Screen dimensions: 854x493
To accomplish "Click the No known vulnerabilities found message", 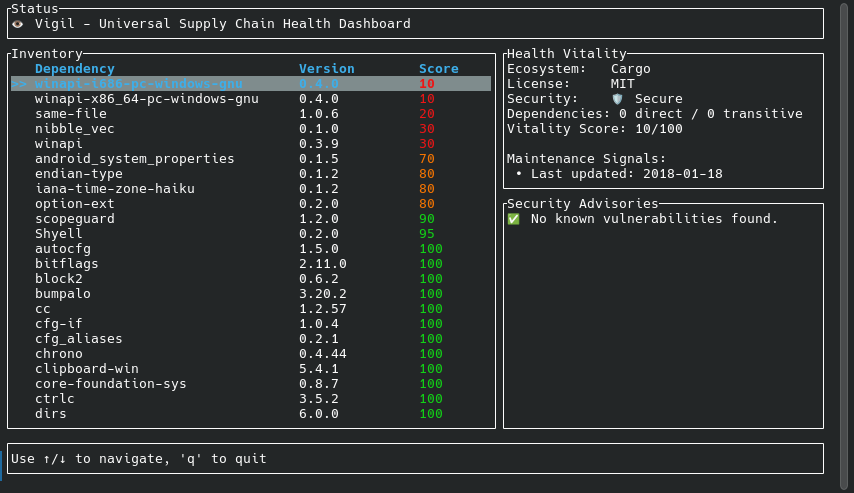I will point(654,219).
